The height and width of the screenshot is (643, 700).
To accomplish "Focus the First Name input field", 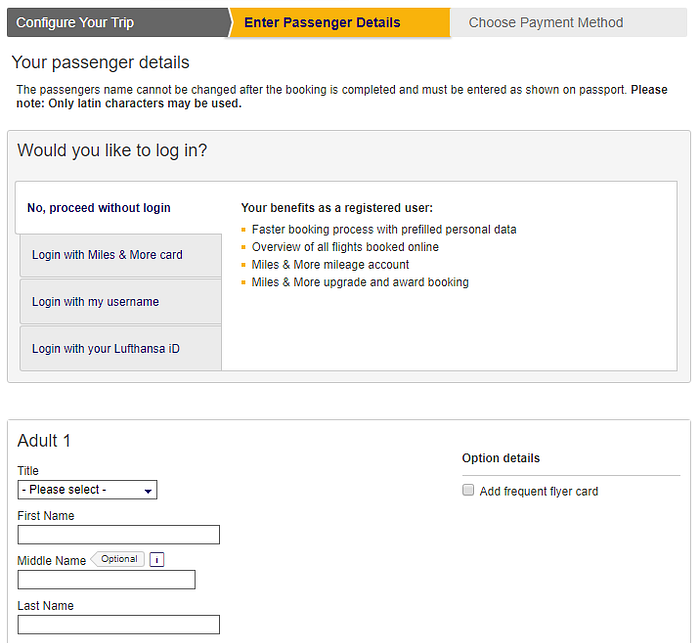I will coord(119,534).
